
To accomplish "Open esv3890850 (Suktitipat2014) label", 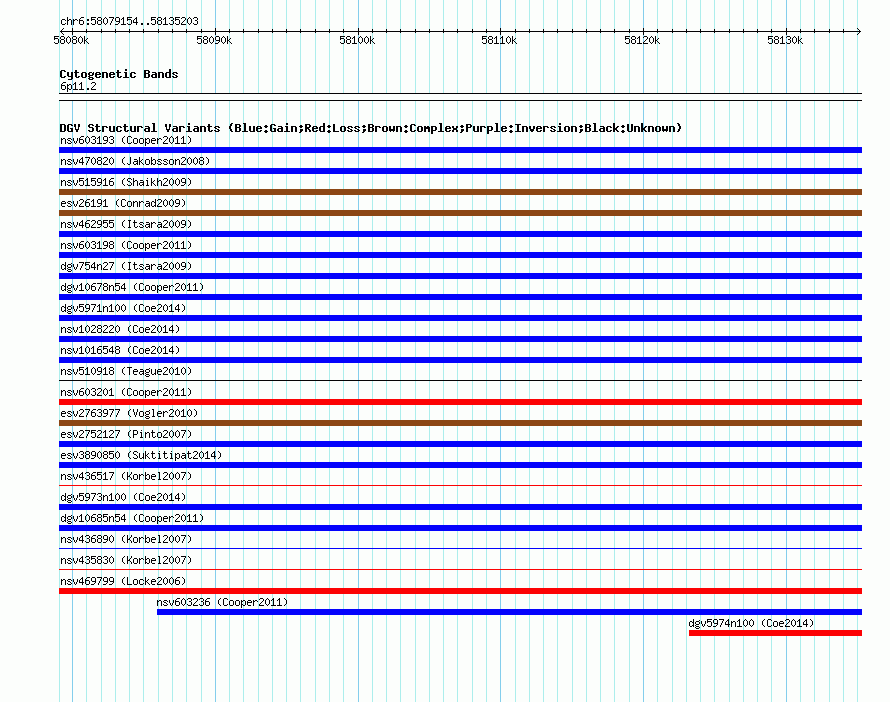I will [141, 455].
